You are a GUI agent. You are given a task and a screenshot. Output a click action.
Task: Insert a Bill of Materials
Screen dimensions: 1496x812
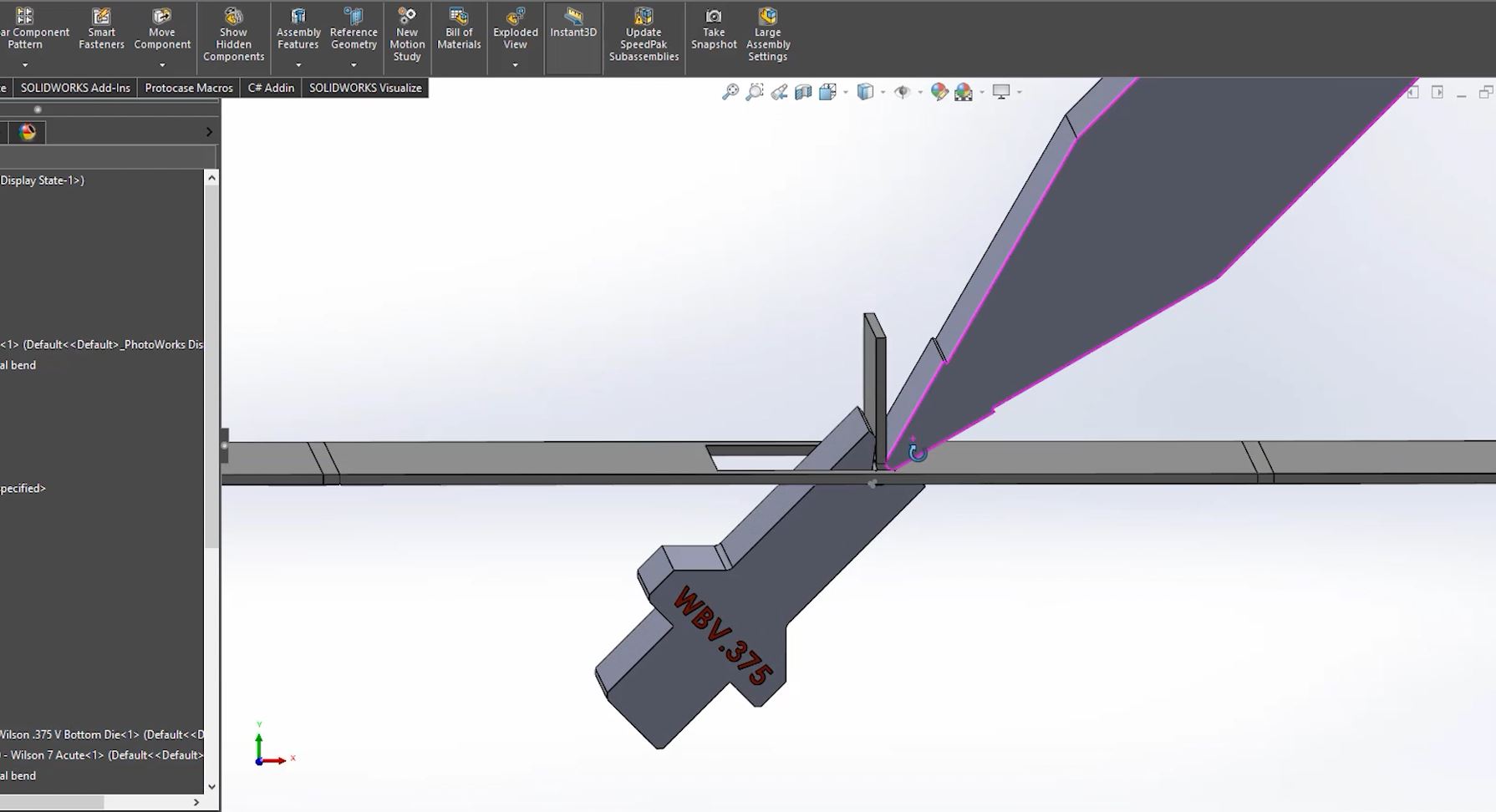click(459, 29)
